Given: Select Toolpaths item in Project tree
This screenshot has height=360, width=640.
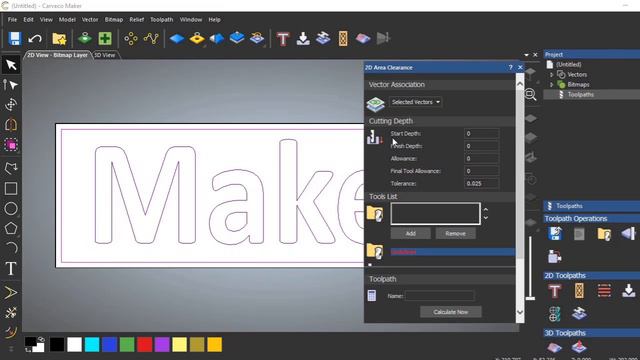Looking at the screenshot, I should (580, 95).
